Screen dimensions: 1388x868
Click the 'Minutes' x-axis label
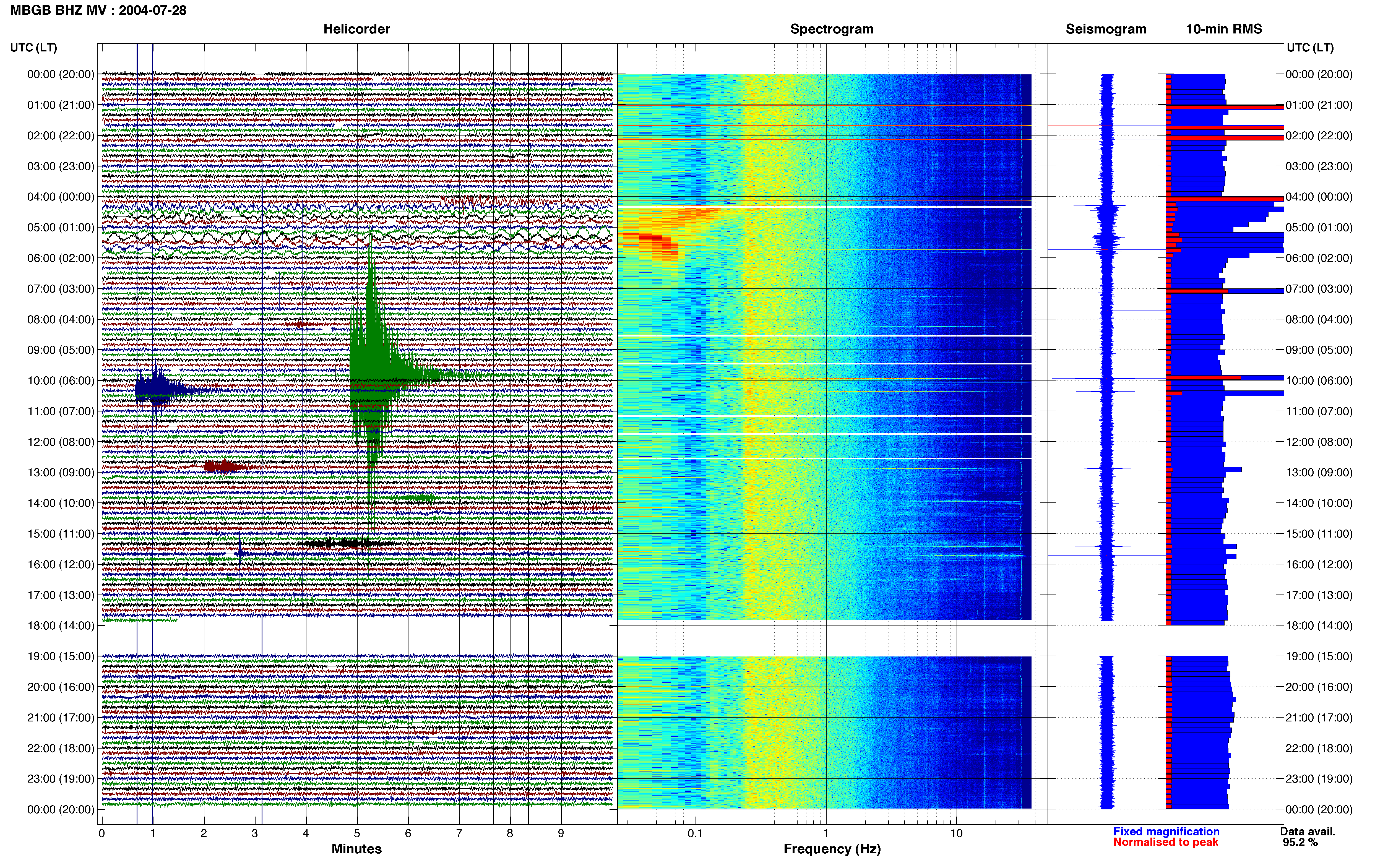coord(356,849)
